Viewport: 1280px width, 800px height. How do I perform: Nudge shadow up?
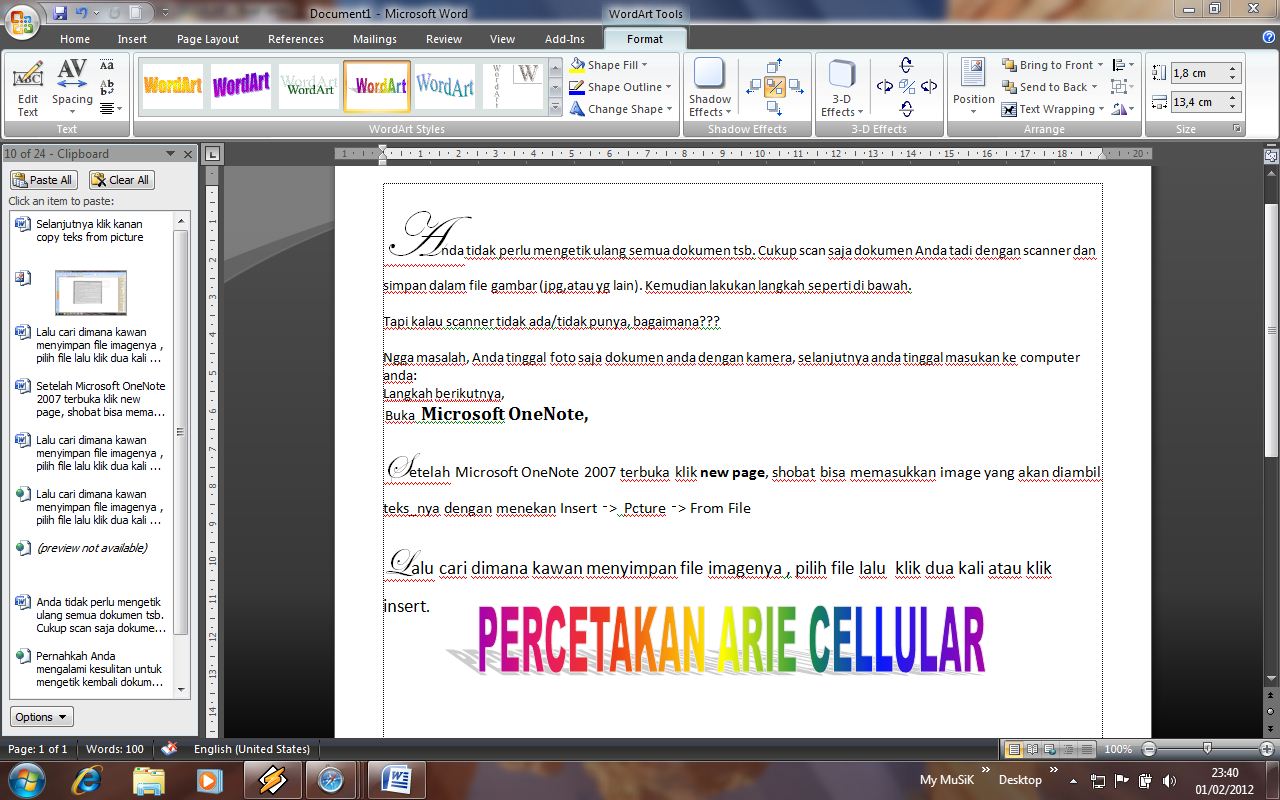775,66
